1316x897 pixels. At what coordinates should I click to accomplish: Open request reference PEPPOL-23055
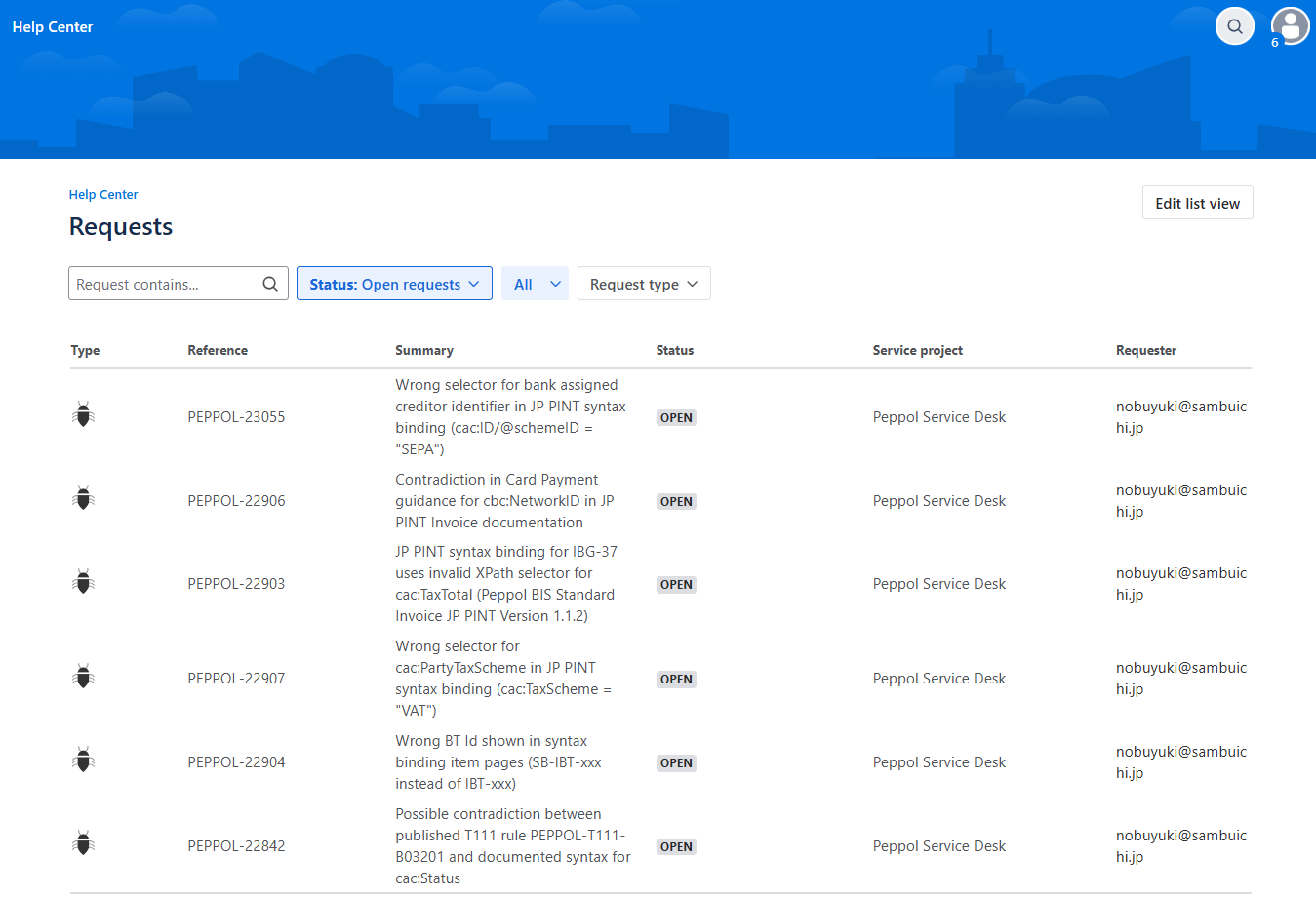(x=236, y=417)
